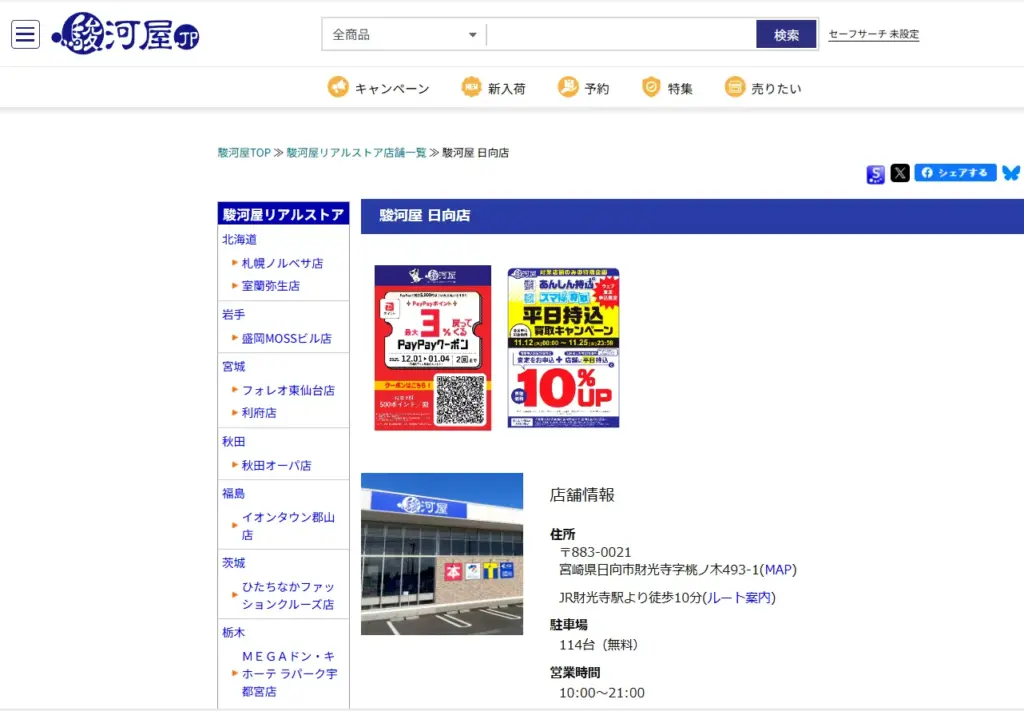Click the purple S share icon
Viewport: 1024px width, 711px height.
pos(875,174)
